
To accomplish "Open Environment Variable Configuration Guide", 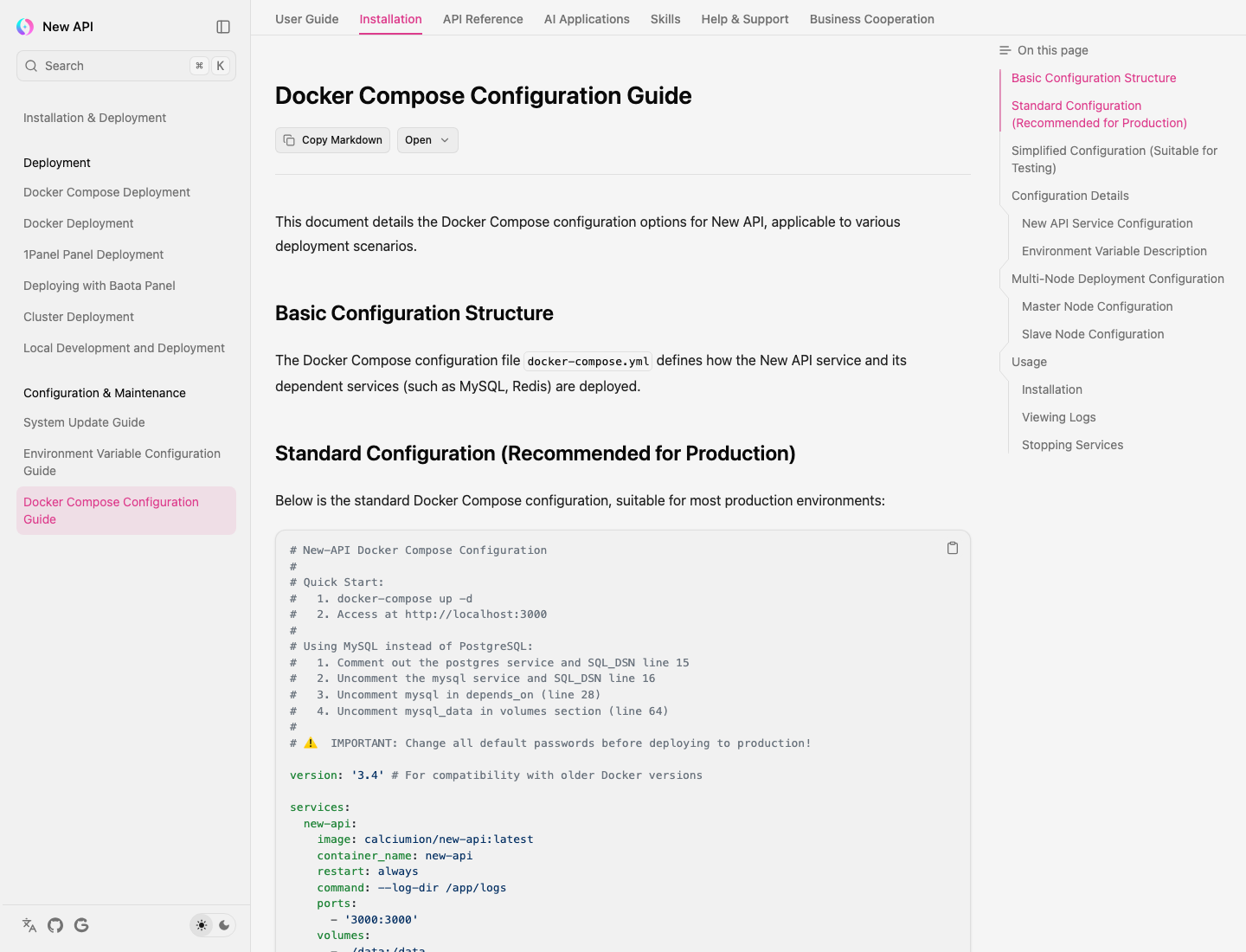I will tap(126, 462).
